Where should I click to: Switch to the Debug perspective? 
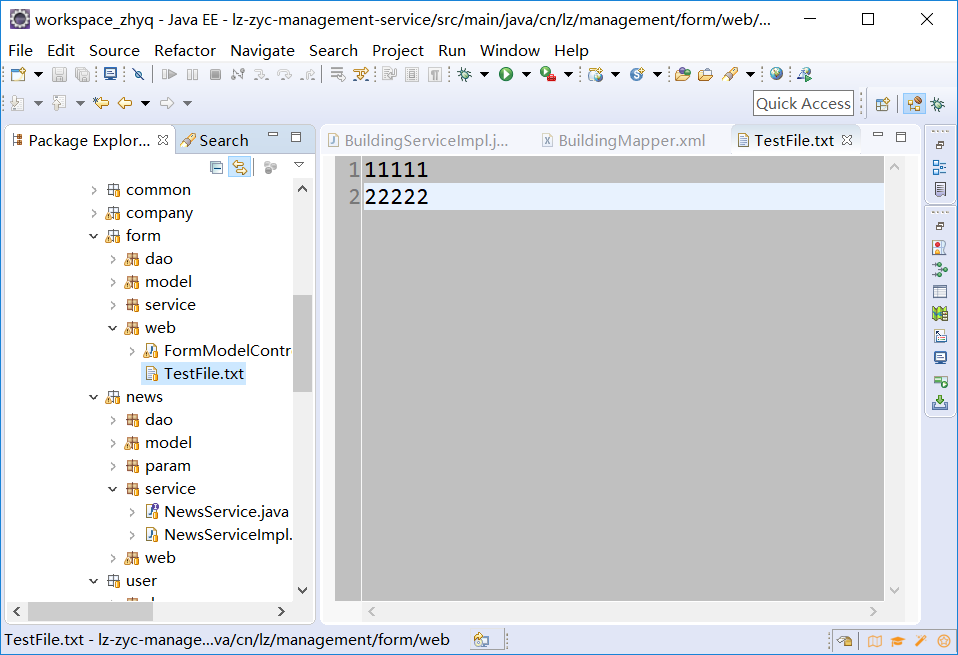pos(938,104)
